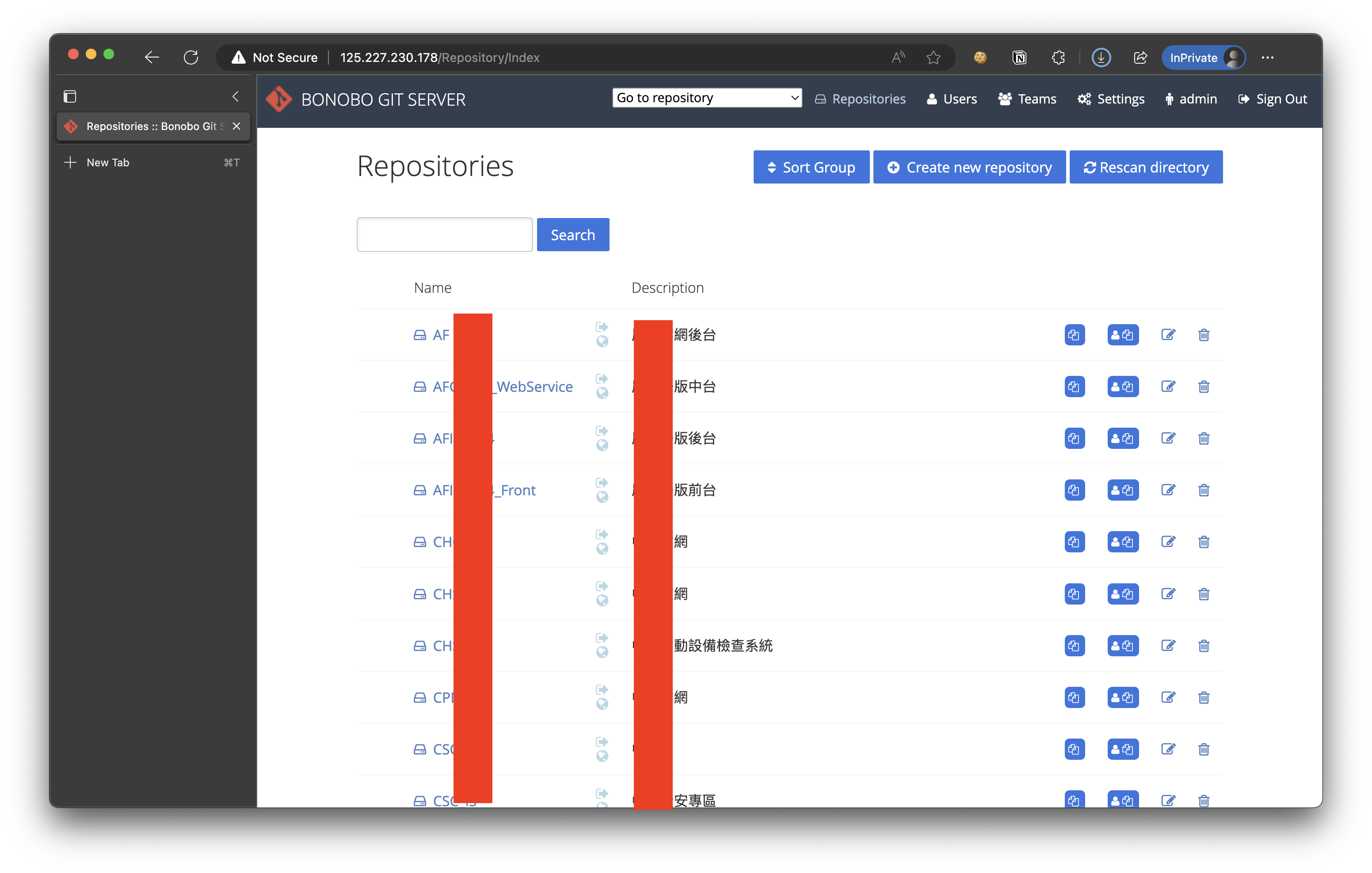The height and width of the screenshot is (873, 1372).
Task: Copy Git URL for the 動設備檢查系統 repository
Action: click(x=1074, y=646)
